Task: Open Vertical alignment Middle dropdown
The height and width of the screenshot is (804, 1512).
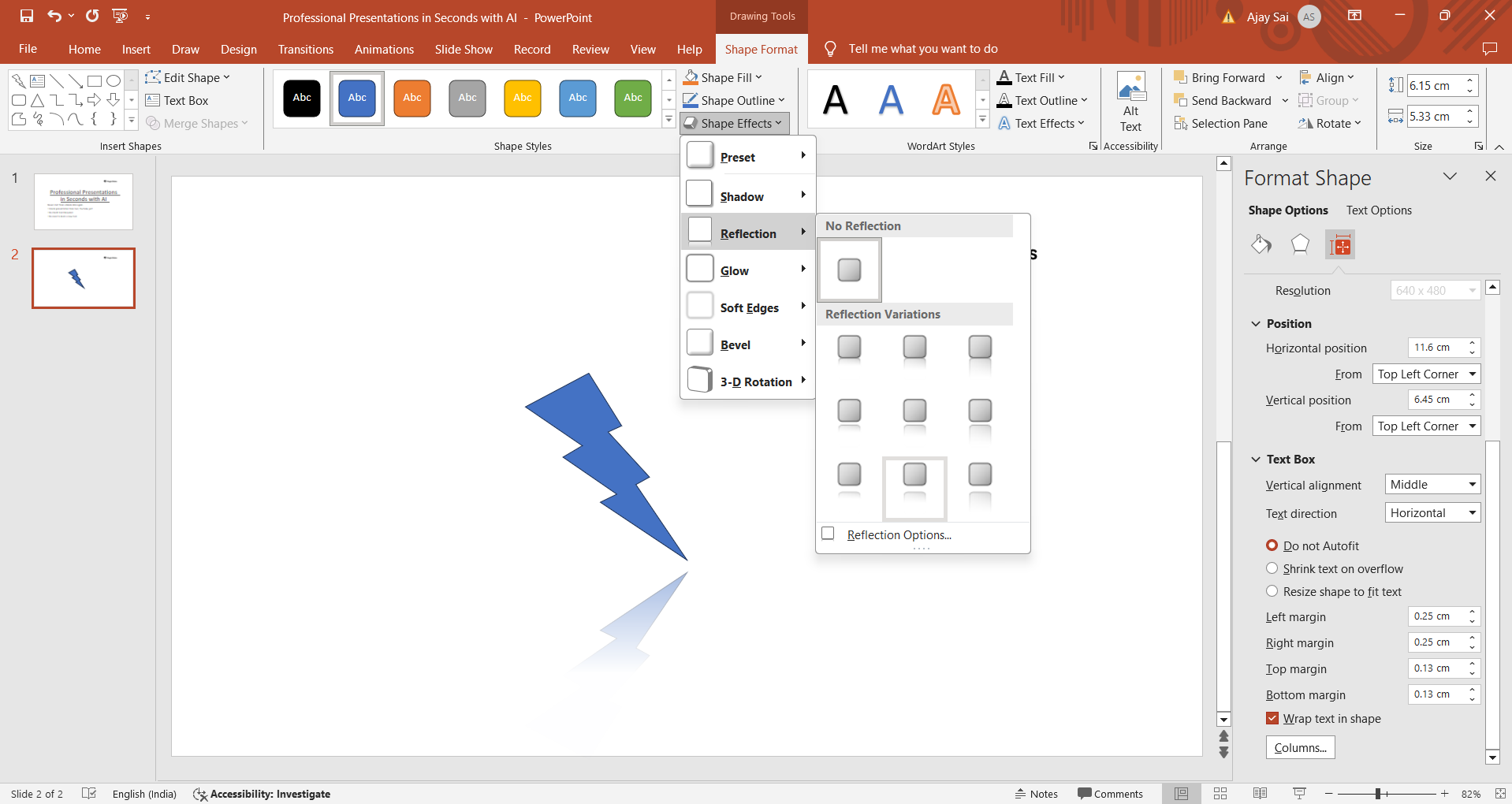Action: (x=1432, y=485)
